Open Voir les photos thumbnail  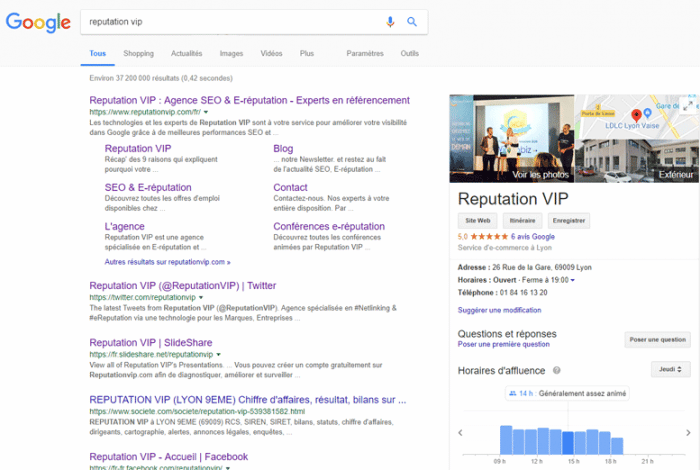pyautogui.click(x=512, y=138)
